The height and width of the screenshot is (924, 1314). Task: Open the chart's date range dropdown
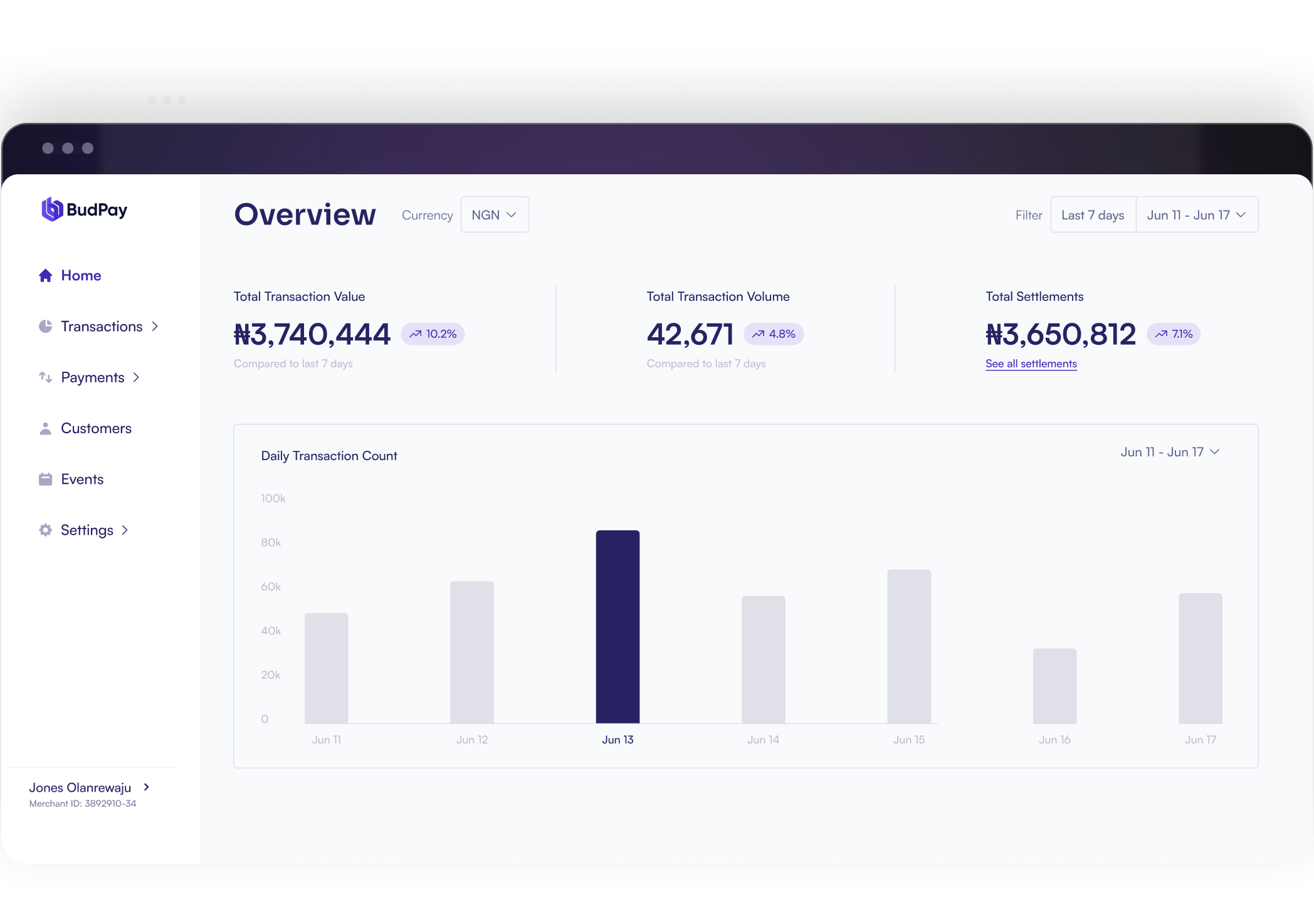point(1169,452)
